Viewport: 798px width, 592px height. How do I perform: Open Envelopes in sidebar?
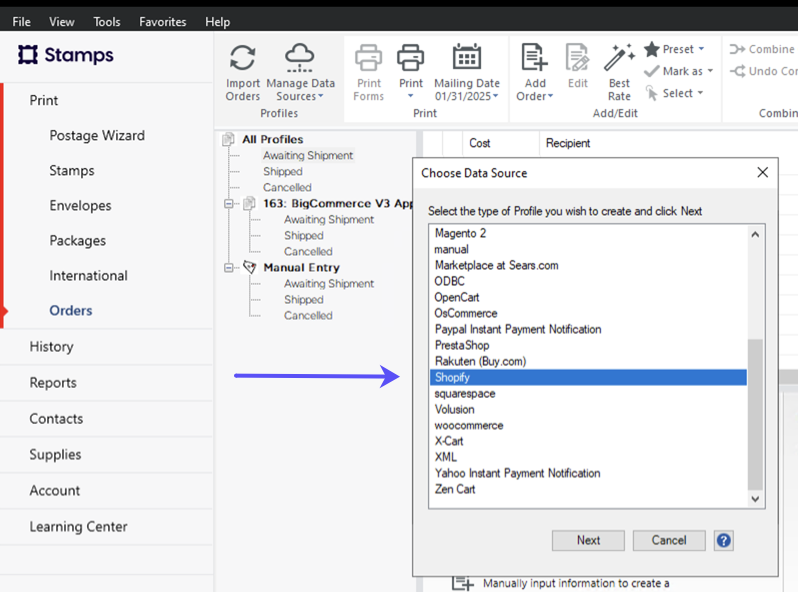tap(80, 206)
